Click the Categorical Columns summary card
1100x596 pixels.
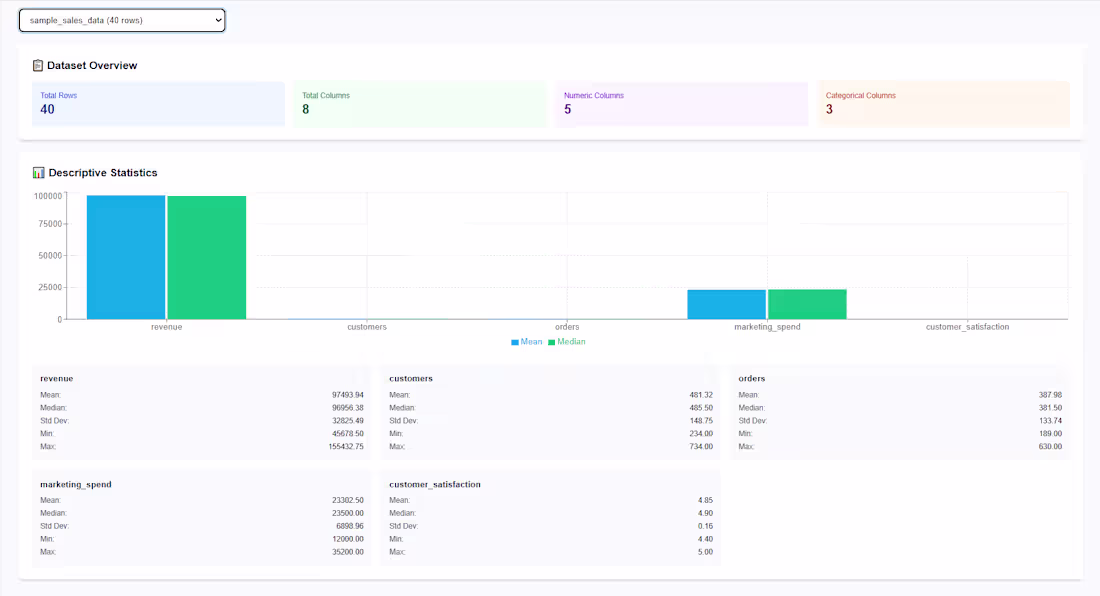(942, 104)
